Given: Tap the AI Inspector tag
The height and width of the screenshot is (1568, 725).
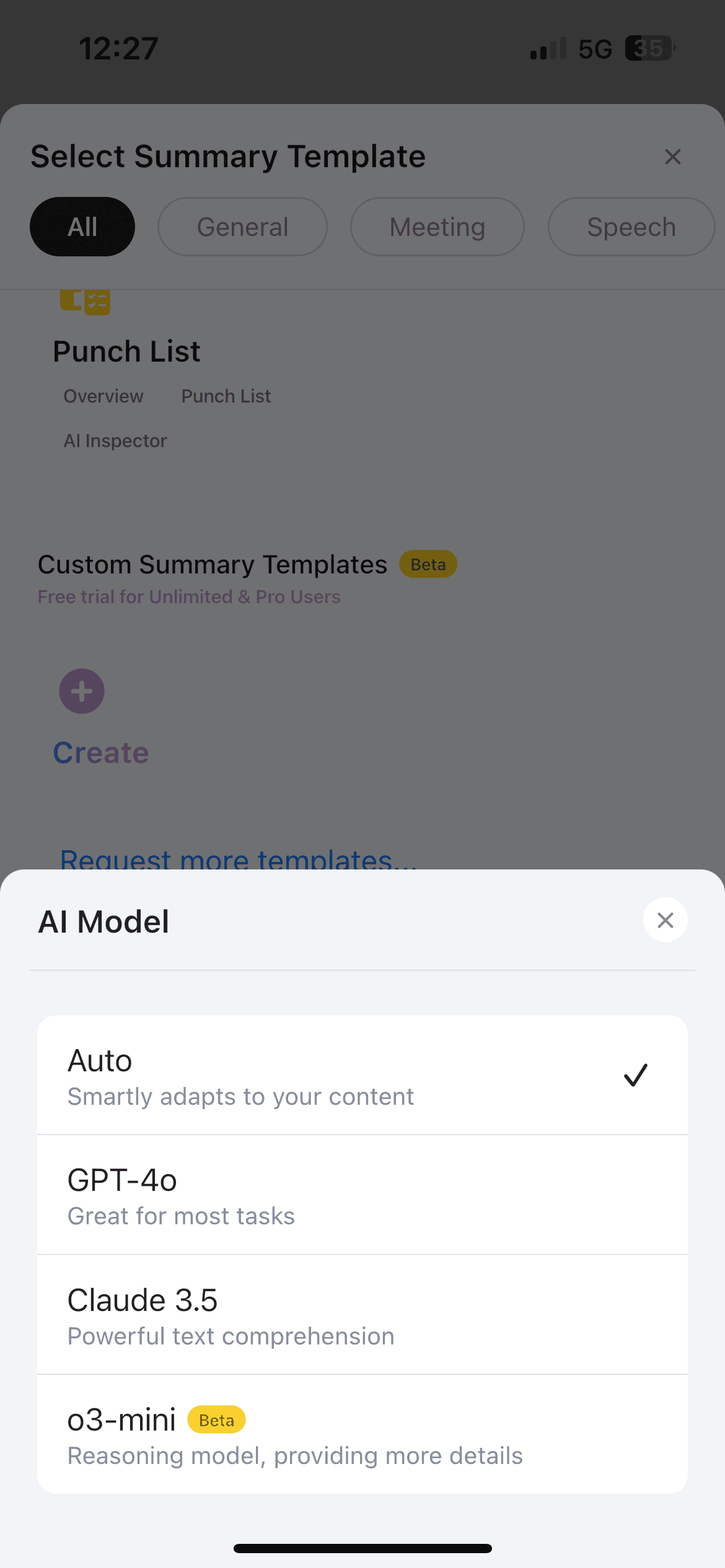Looking at the screenshot, I should [115, 441].
